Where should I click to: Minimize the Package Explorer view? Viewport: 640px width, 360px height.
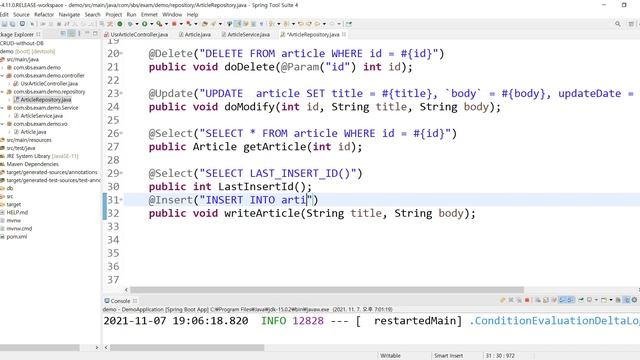(87, 34)
